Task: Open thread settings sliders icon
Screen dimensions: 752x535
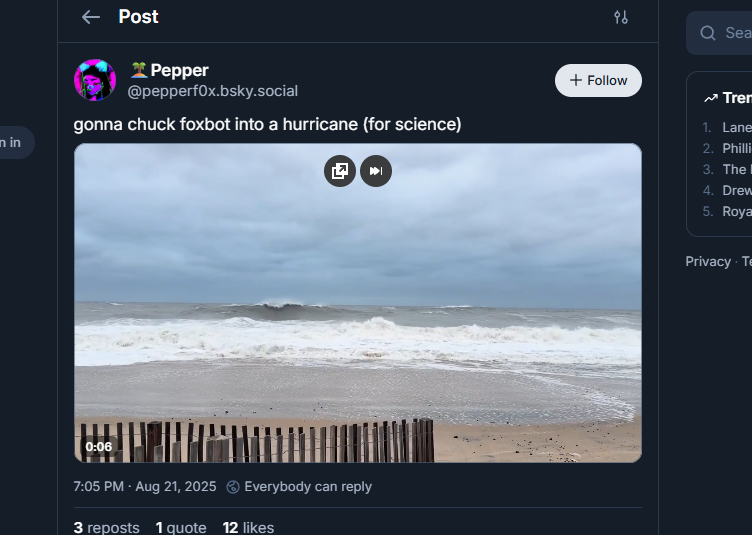Action: pos(621,17)
